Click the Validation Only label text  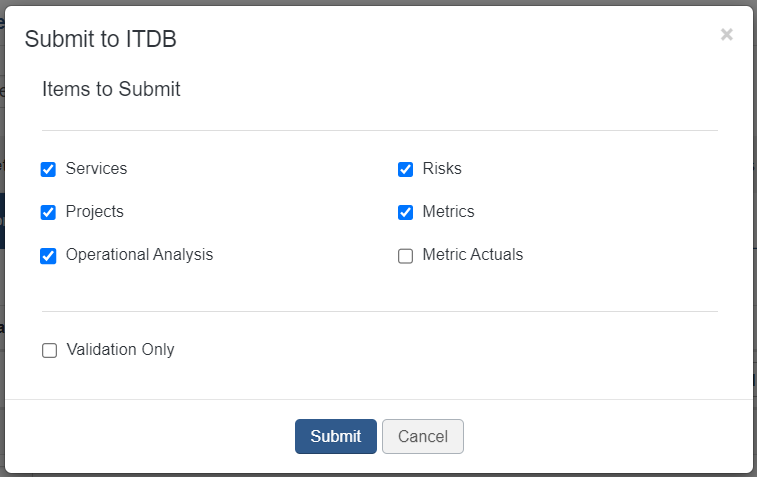pyautogui.click(x=121, y=350)
